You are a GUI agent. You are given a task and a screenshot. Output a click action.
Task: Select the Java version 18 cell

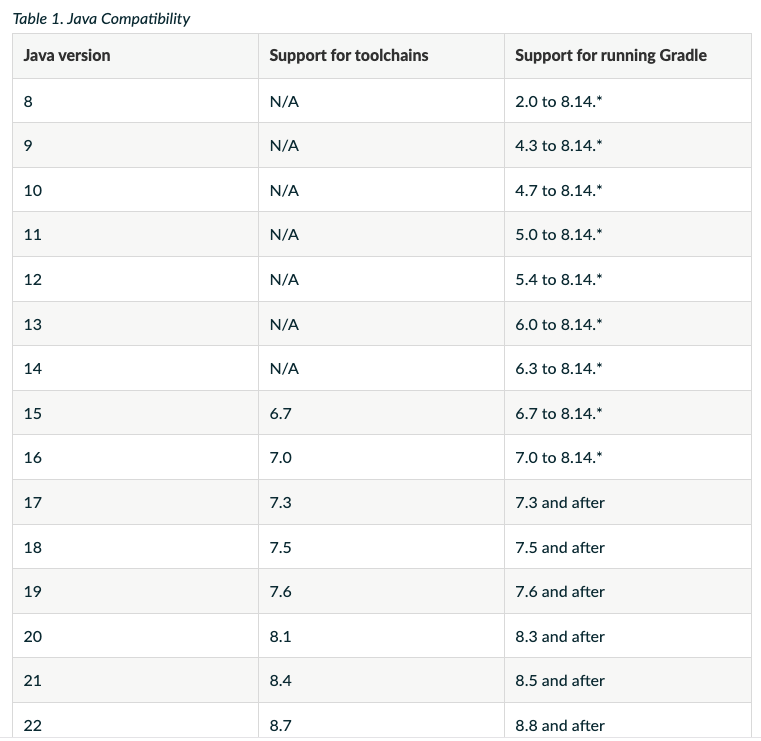point(33,547)
